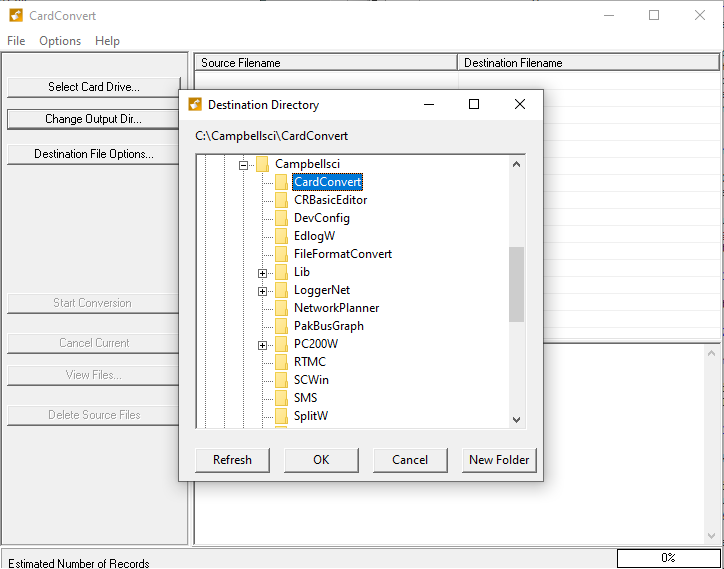Click the Destination Directory dialog title icon
Screen dimensions: 724x569
(194, 105)
